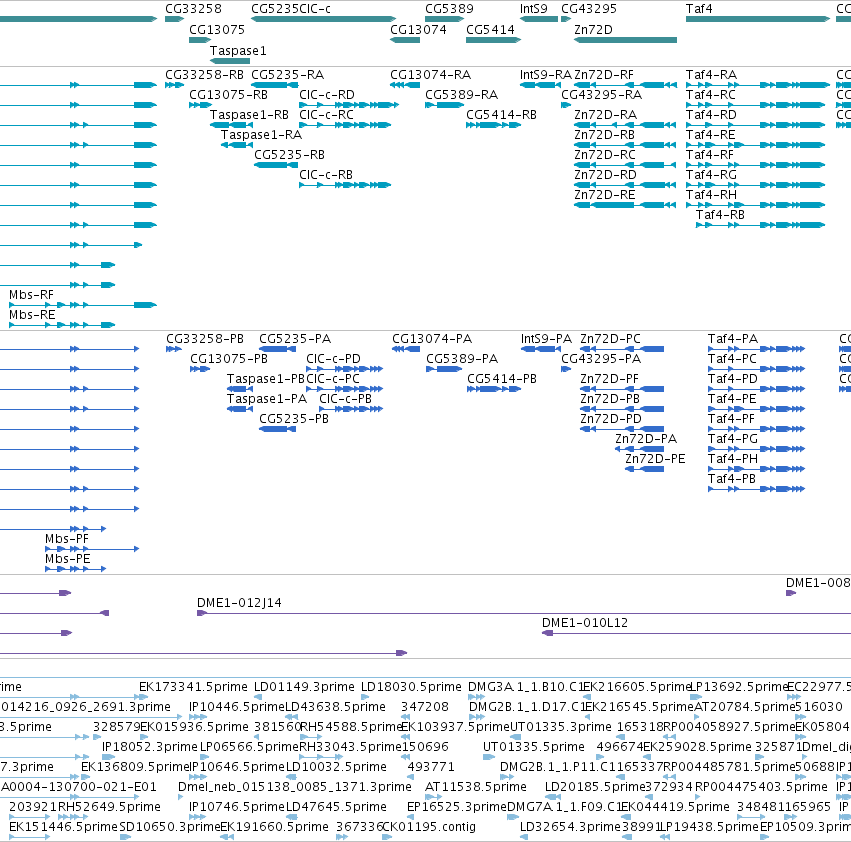The width and height of the screenshot is (851, 842).
Task: Click the Zn72D-PE protein label
Action: click(x=655, y=459)
